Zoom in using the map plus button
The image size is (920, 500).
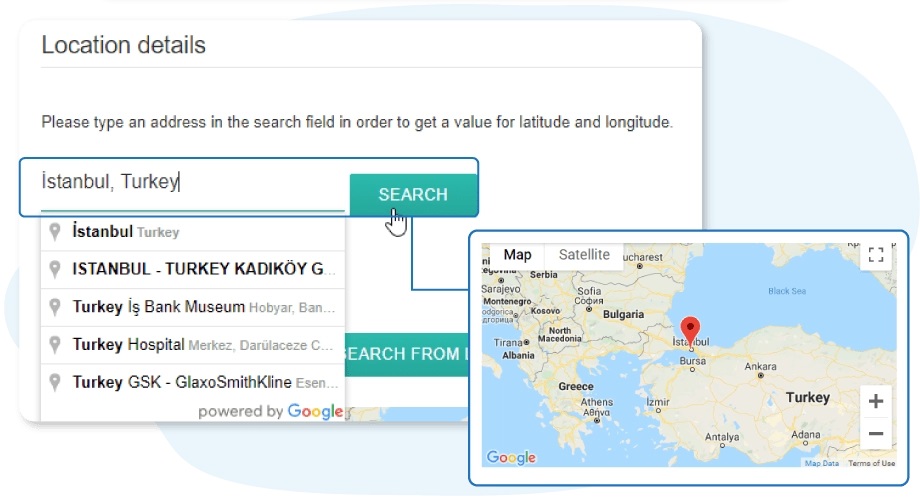click(x=876, y=402)
